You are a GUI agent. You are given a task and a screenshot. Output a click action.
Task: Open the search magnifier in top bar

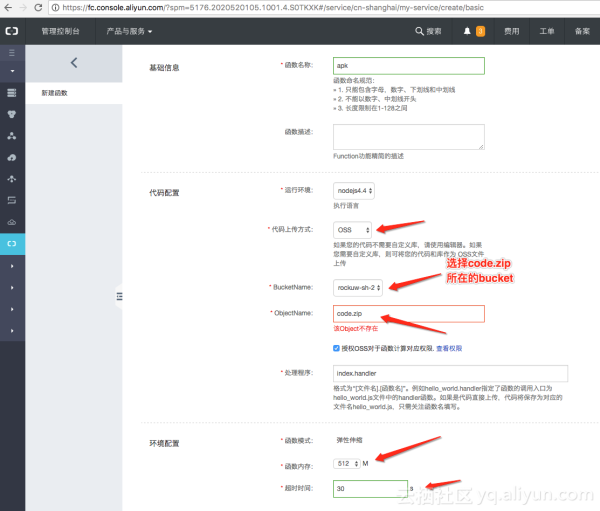pos(419,31)
